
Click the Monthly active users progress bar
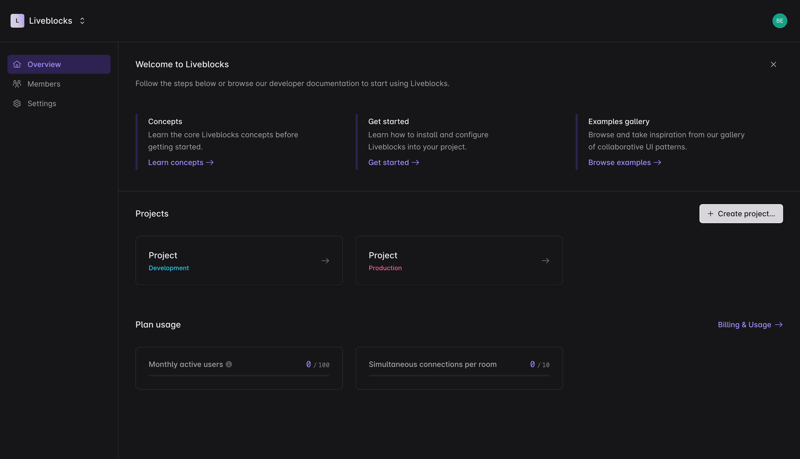coord(239,375)
